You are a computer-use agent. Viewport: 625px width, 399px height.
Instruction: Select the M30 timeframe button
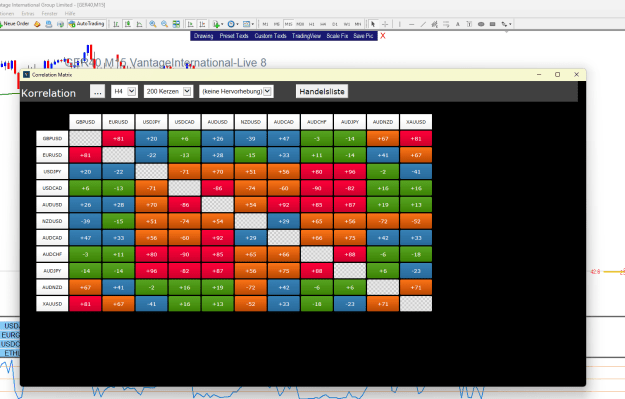click(300, 24)
